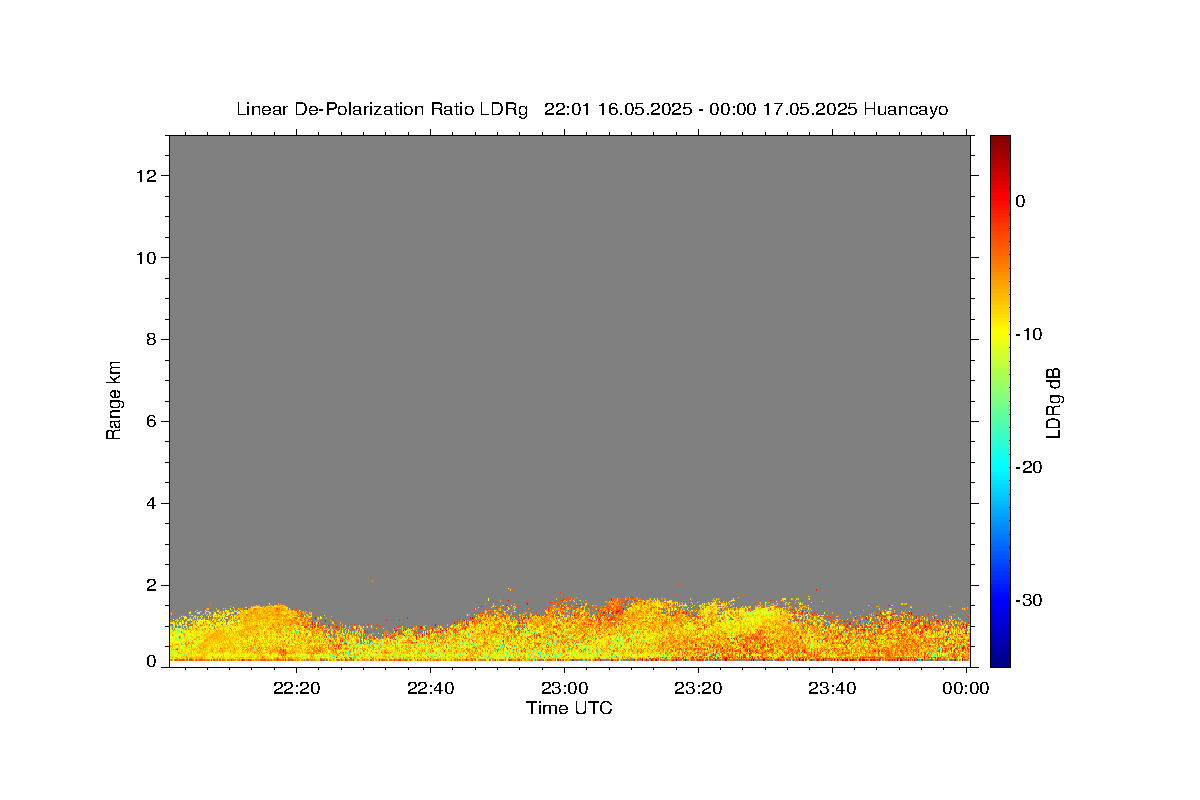Screen dimensions: 1200x800
Task: Click the colorbar 0 dB label
Action: point(1020,201)
